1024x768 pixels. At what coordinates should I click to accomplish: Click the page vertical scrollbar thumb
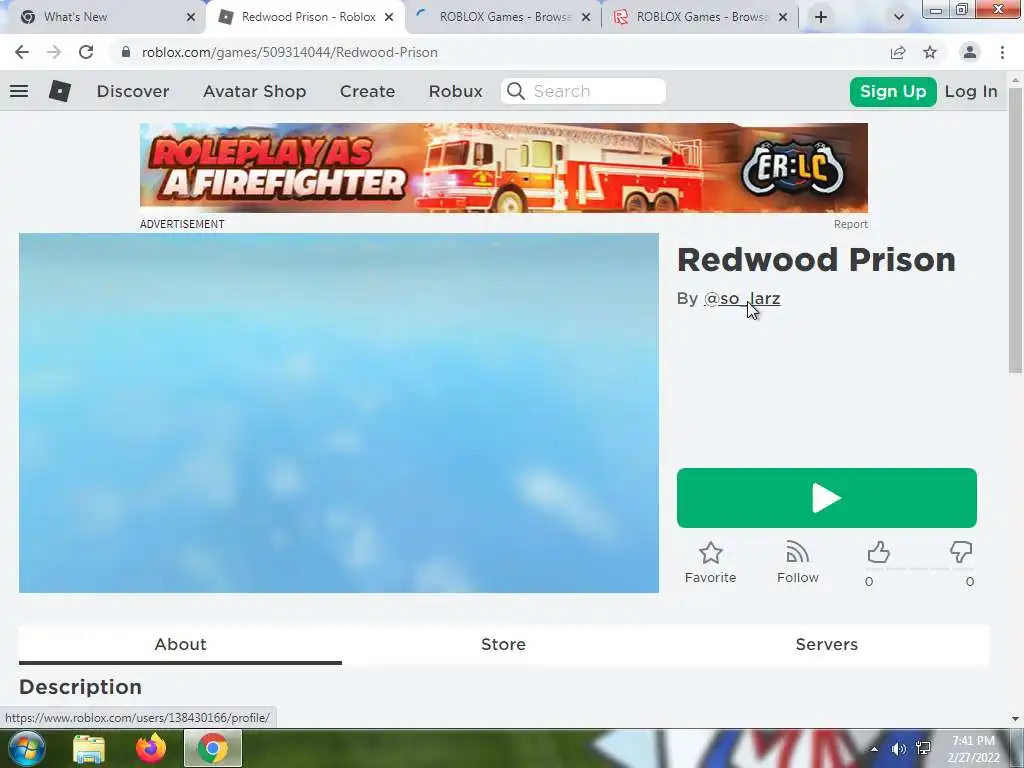click(1015, 230)
